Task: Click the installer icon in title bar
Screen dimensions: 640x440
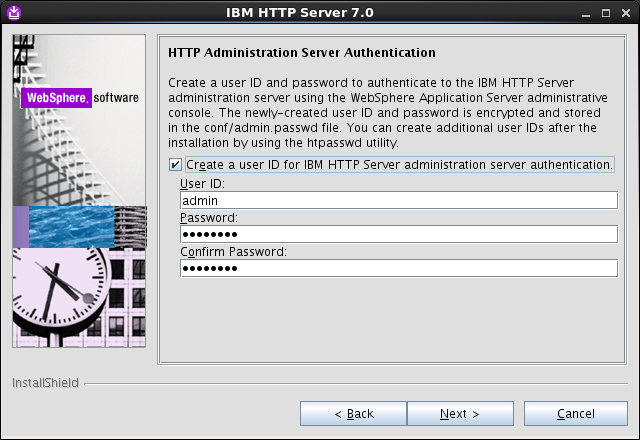Action: 14,13
